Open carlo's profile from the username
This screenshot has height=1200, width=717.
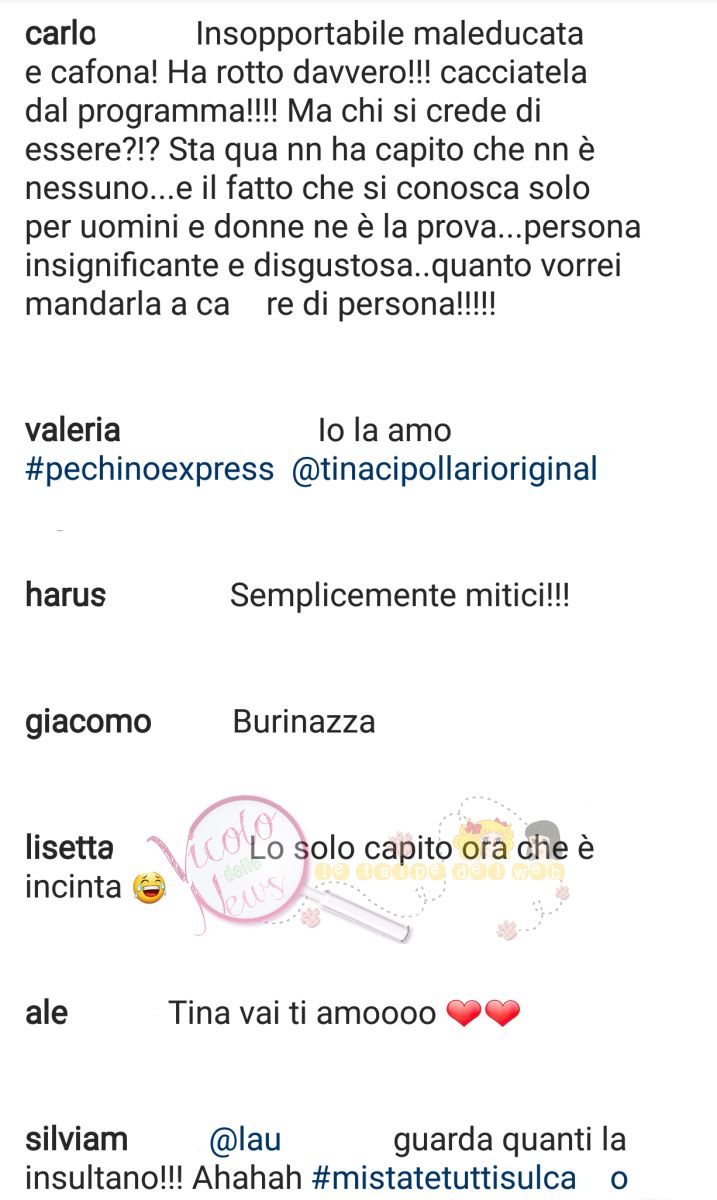click(60, 33)
